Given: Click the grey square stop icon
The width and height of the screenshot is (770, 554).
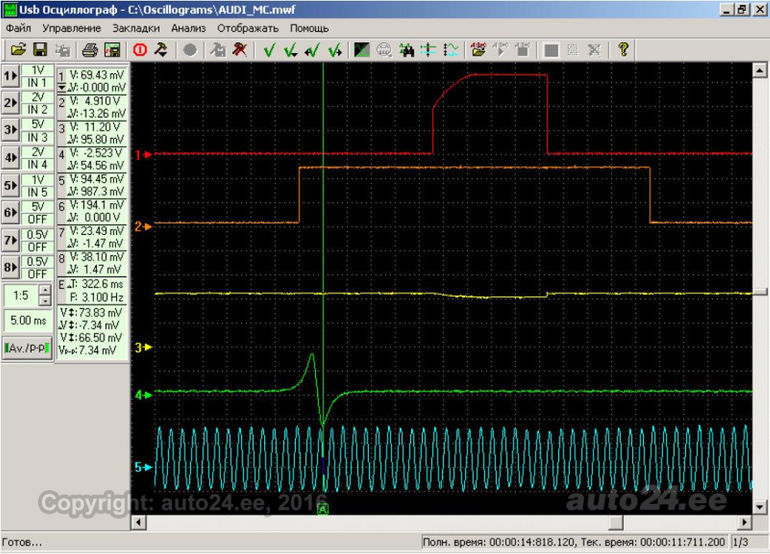Looking at the screenshot, I should click(x=551, y=50).
